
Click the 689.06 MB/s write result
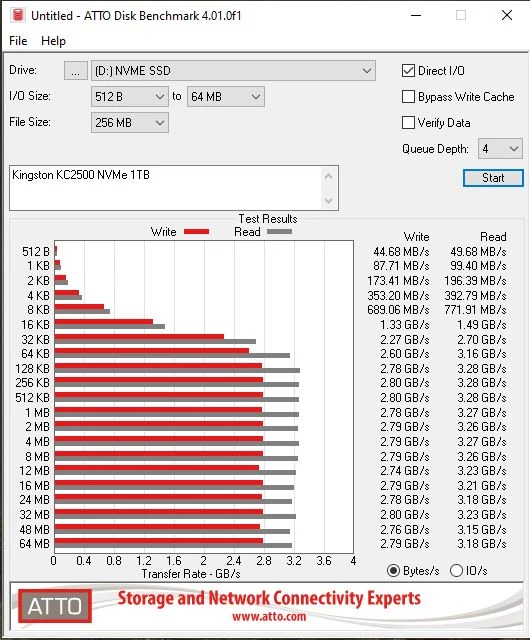tap(398, 310)
